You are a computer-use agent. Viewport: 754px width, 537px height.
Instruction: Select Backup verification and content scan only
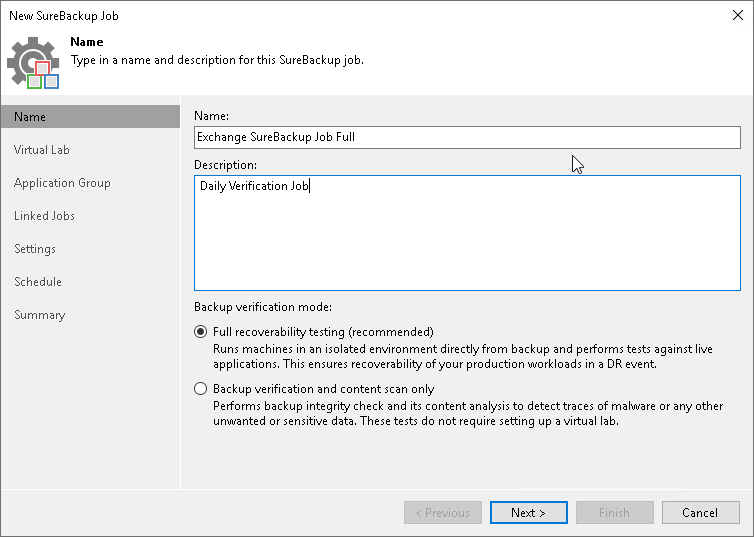201,388
